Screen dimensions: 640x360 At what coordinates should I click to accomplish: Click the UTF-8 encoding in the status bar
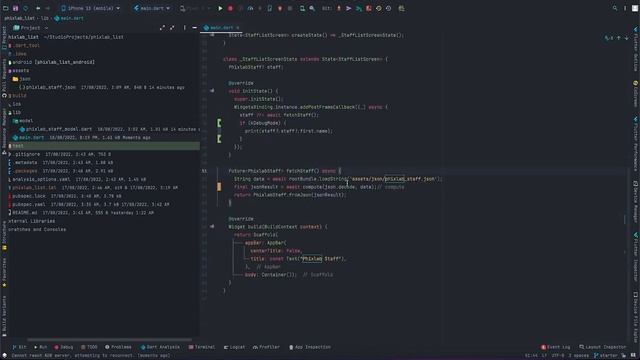pos(558,356)
